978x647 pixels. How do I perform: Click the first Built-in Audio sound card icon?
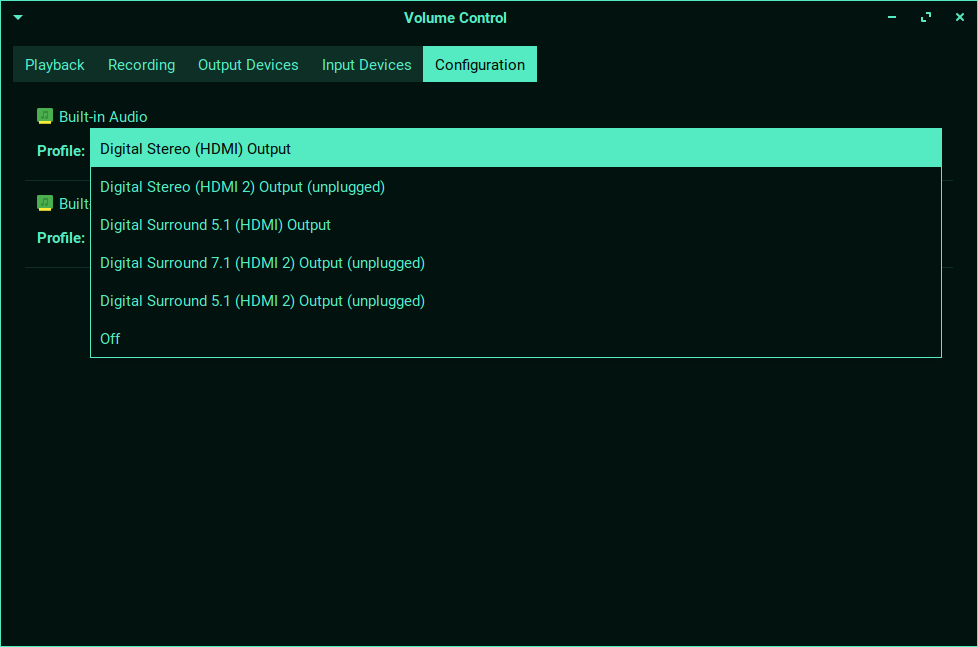(x=45, y=116)
